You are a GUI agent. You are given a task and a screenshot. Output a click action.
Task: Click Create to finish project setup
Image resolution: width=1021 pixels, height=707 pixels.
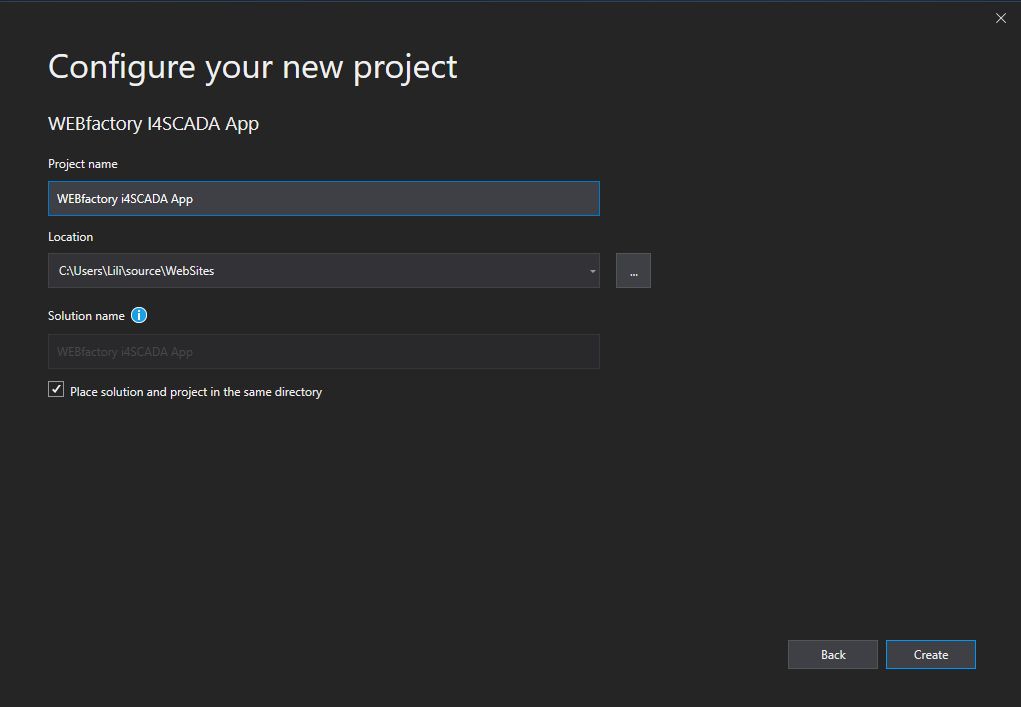[x=930, y=654]
